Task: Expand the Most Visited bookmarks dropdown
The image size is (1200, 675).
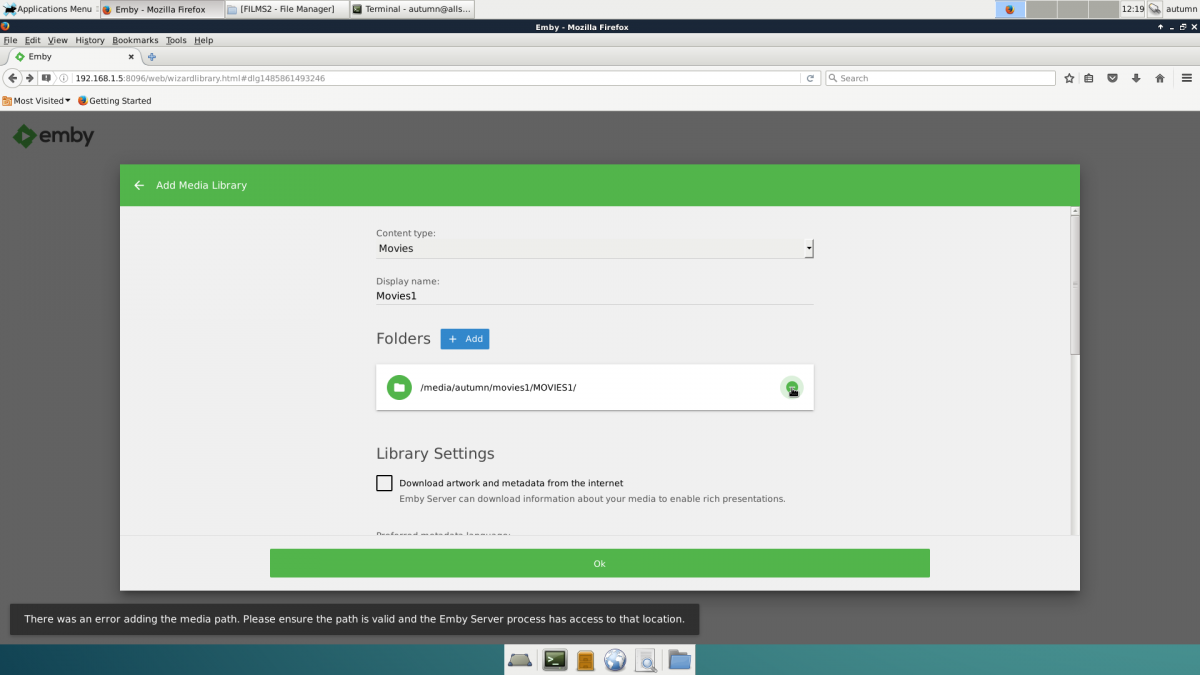Action: pos(36,101)
